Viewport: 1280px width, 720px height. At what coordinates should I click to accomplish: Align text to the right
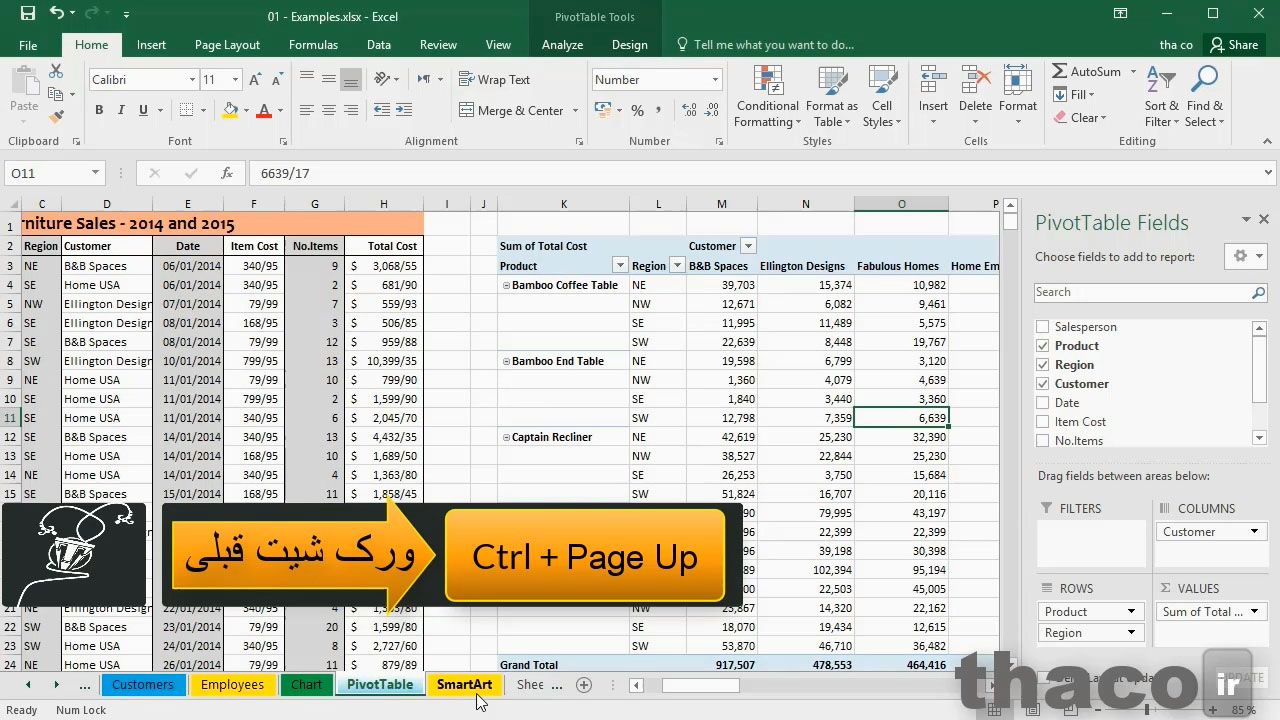pos(351,110)
